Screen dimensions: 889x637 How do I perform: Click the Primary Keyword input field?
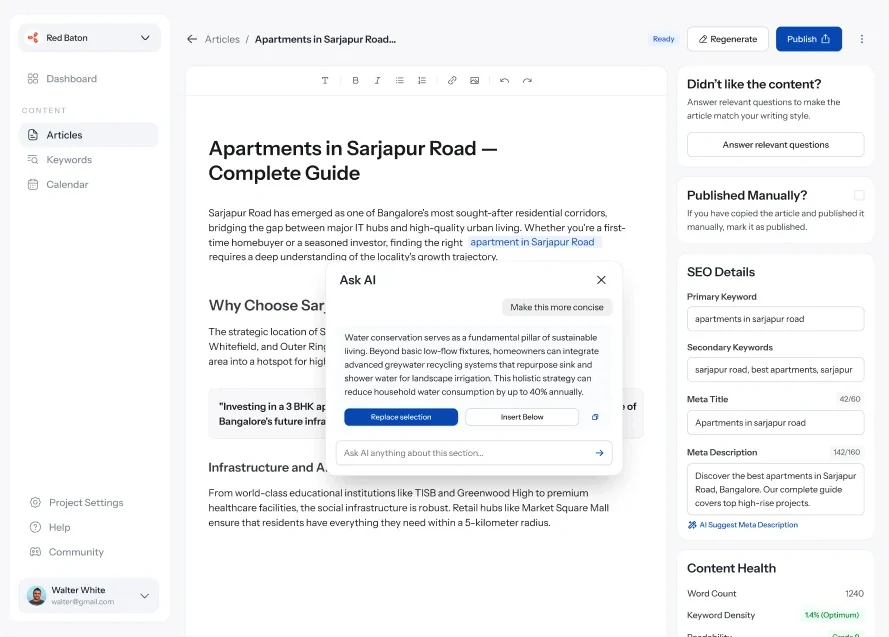click(775, 319)
